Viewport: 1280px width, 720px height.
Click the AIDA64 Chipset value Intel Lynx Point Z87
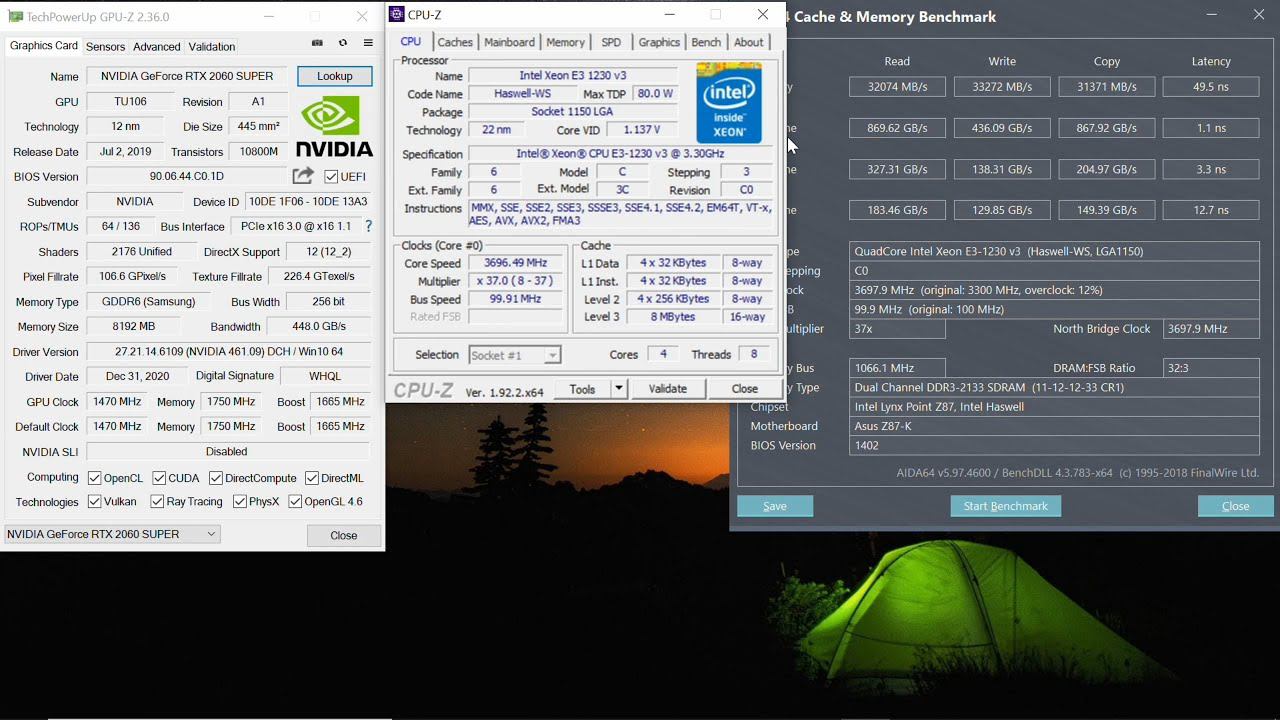point(1054,407)
